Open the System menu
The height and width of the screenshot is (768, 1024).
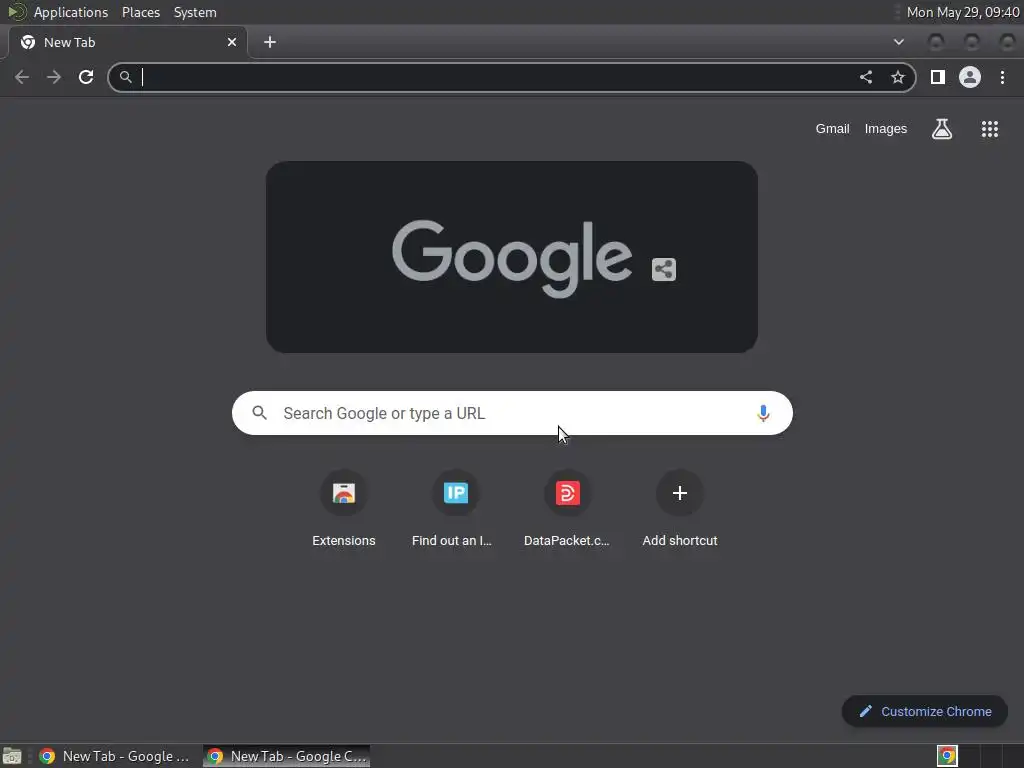pyautogui.click(x=195, y=12)
